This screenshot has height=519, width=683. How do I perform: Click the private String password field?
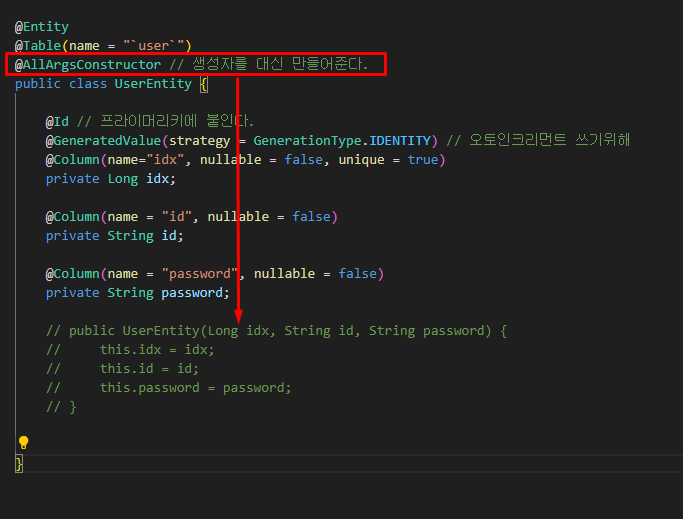[138, 293]
